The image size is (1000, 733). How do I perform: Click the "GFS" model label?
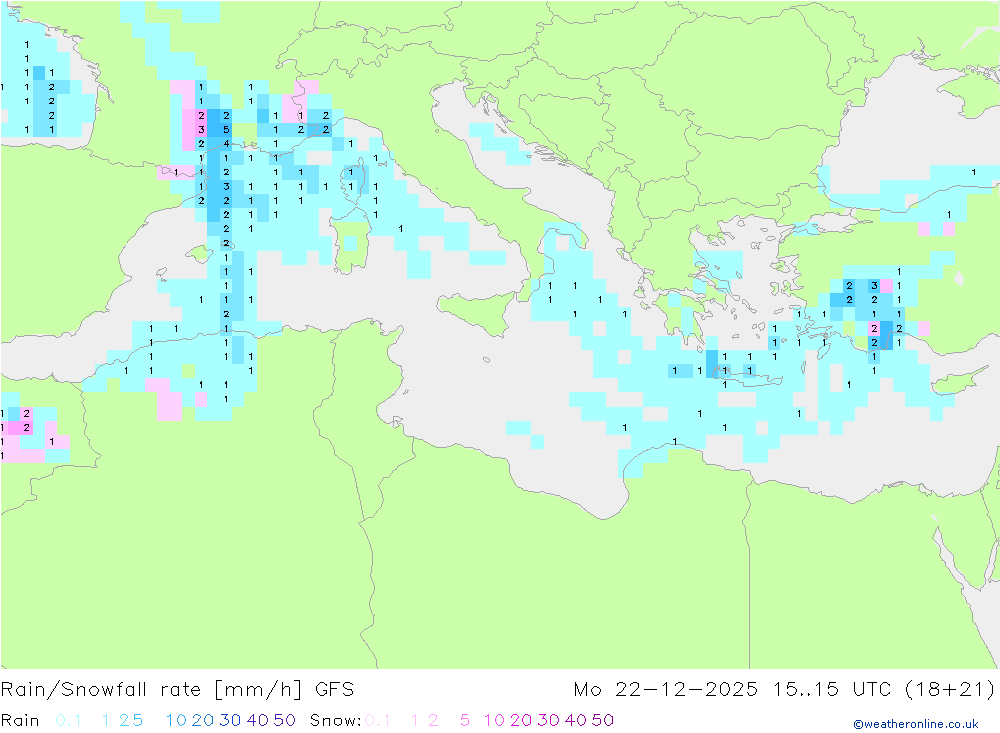334,690
